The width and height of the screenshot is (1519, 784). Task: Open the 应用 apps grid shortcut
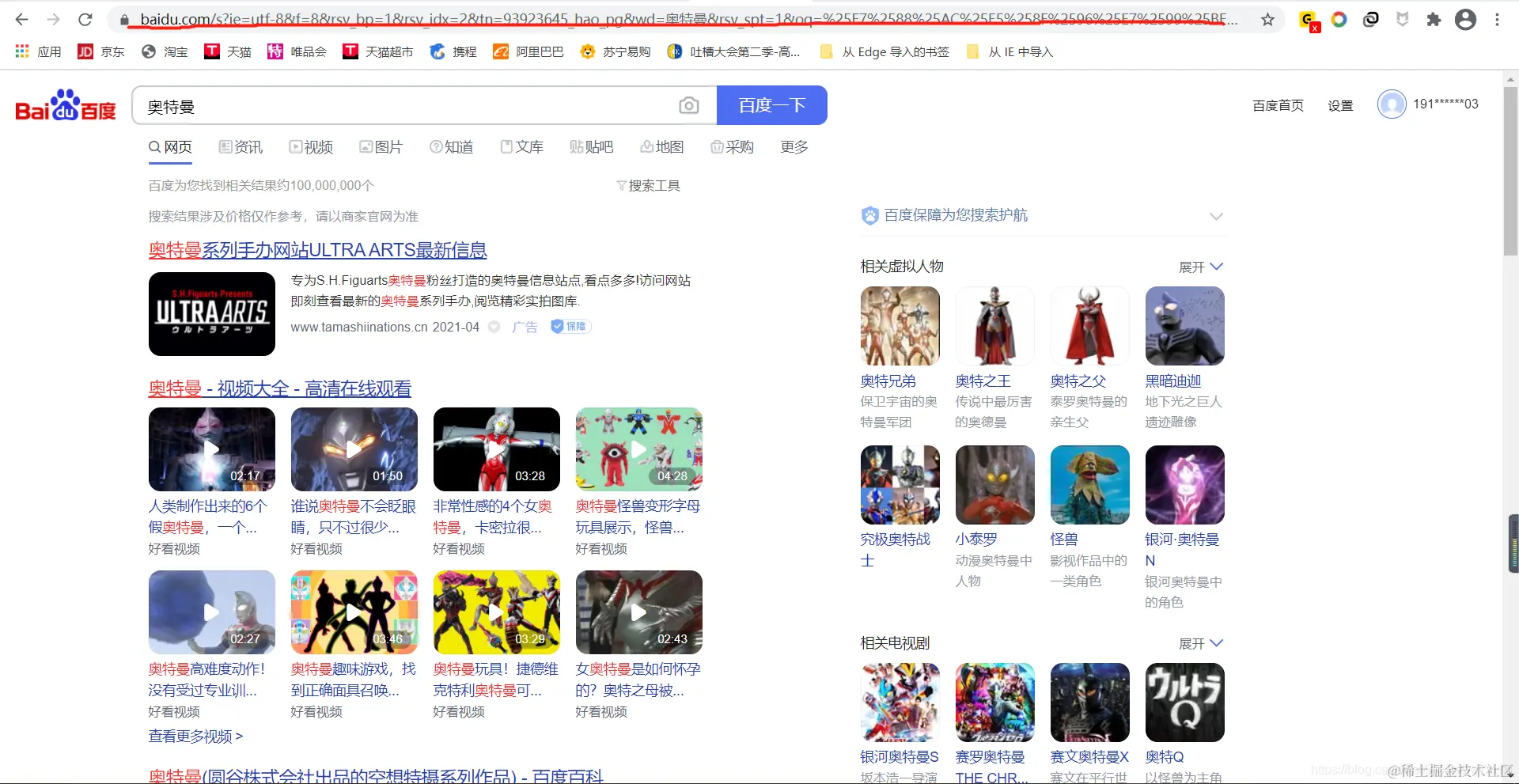(38, 51)
